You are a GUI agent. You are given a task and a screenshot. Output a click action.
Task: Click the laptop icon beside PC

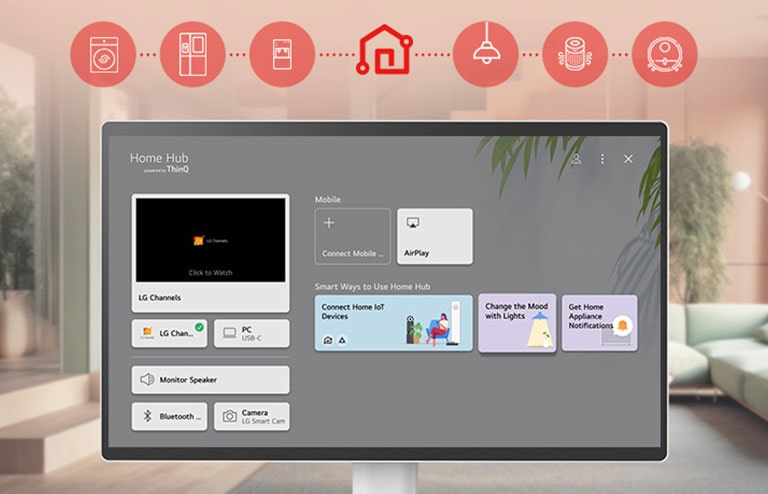pos(230,333)
